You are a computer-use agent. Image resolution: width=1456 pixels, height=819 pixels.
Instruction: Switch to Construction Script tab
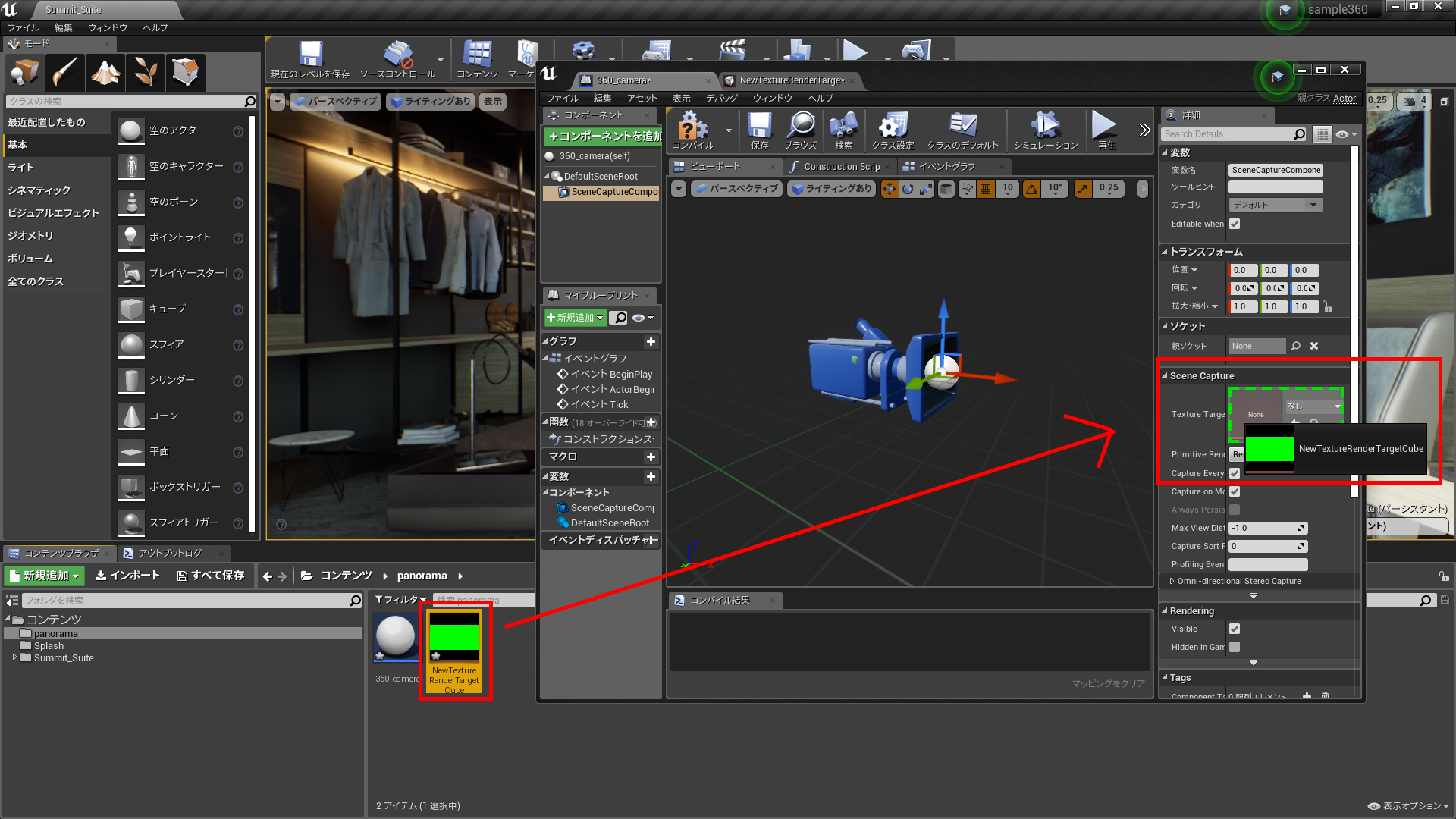tap(841, 166)
